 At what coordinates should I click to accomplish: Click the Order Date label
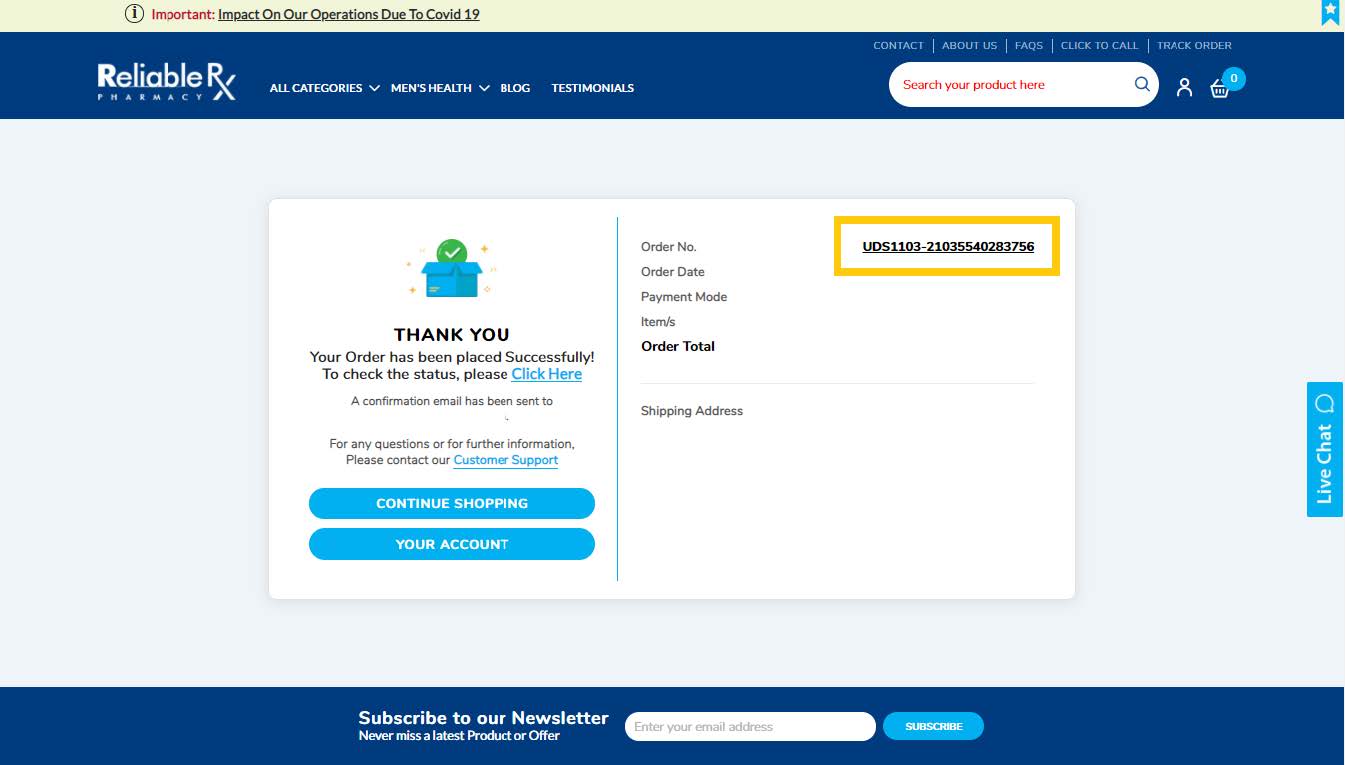pyautogui.click(x=673, y=272)
